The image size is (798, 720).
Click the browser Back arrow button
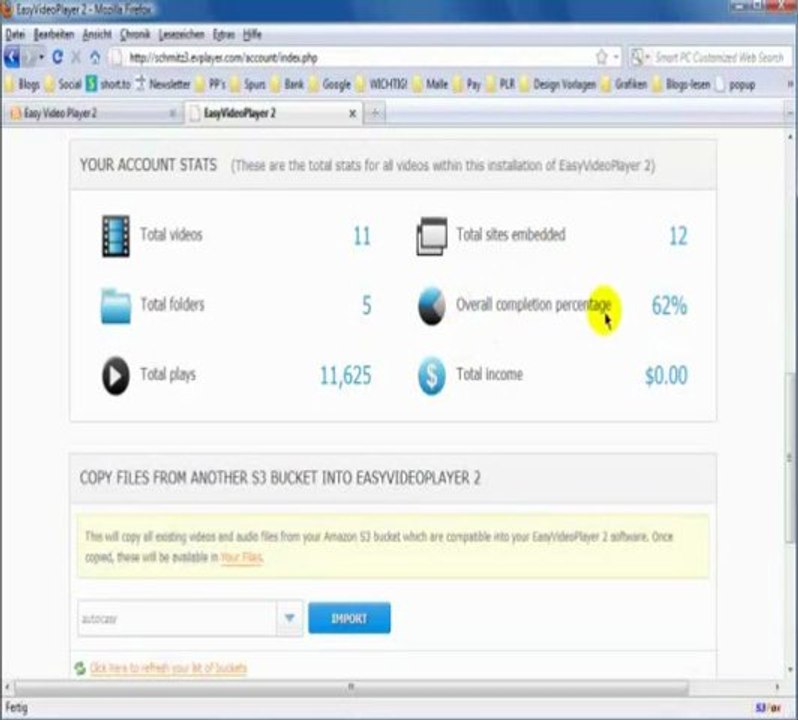[12, 57]
